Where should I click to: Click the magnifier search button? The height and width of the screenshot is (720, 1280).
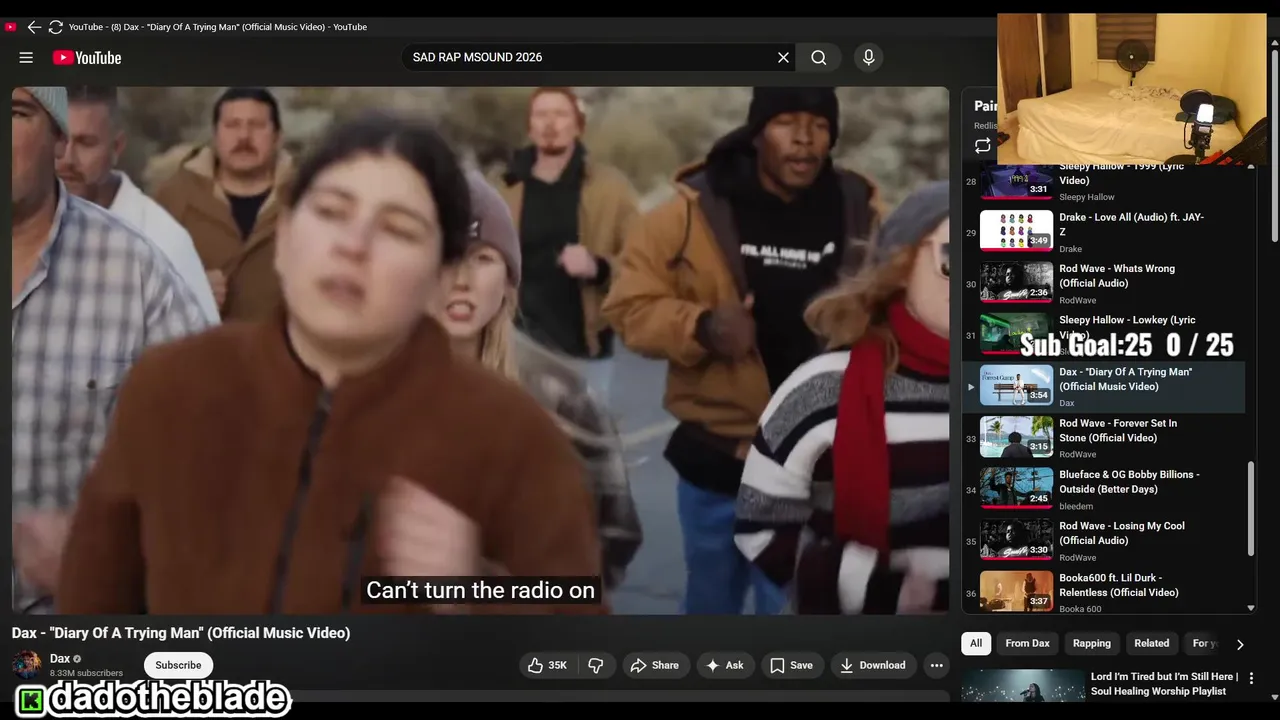(x=819, y=58)
